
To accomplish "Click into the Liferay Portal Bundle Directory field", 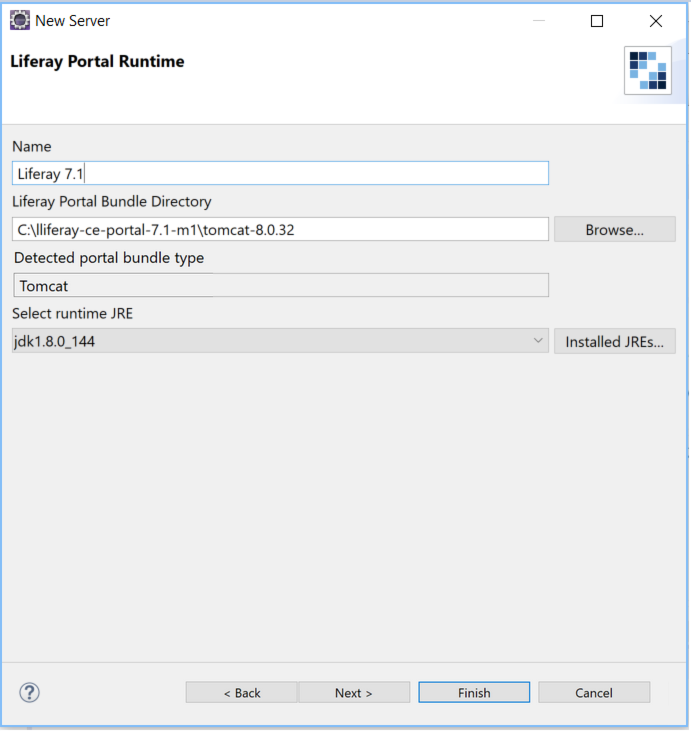I will [280, 229].
